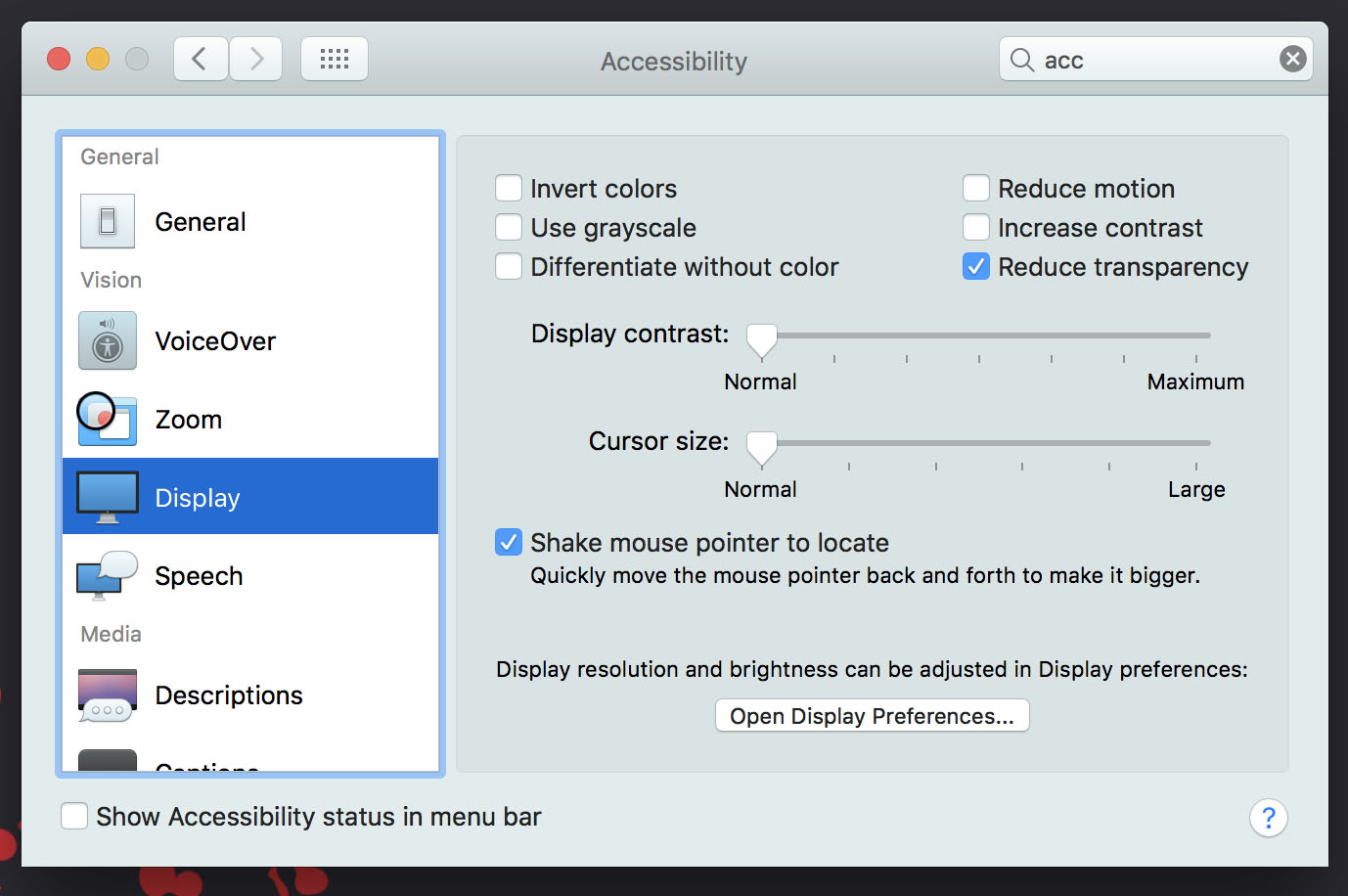Open the Show All preferences grid icon

point(334,59)
